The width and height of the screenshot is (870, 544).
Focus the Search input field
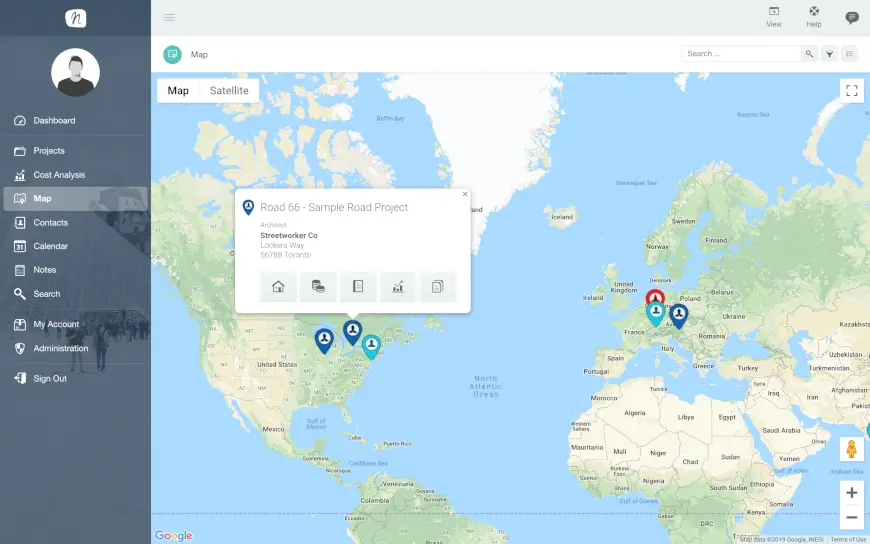(741, 54)
